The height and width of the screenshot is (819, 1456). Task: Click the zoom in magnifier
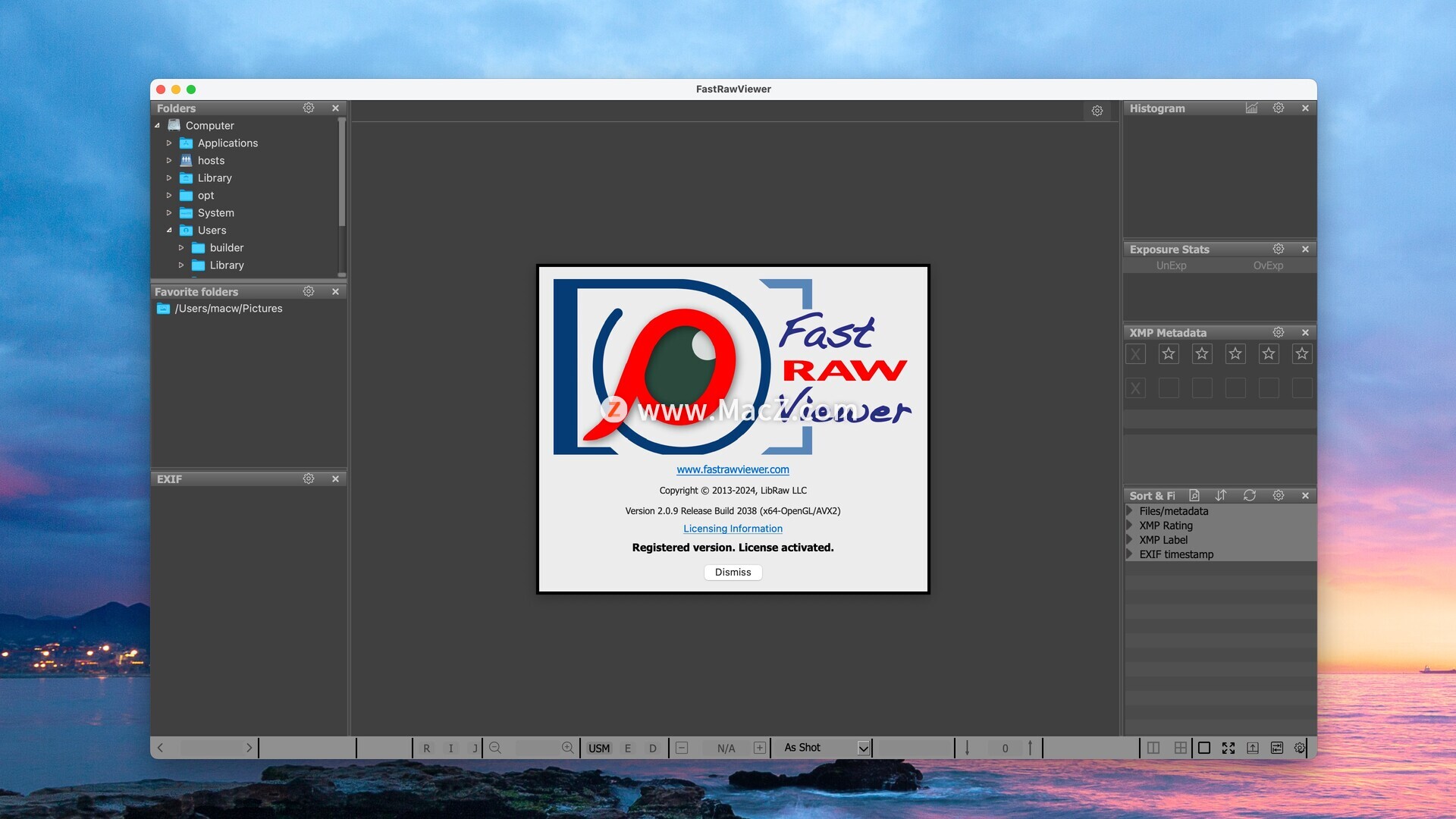[x=567, y=748]
